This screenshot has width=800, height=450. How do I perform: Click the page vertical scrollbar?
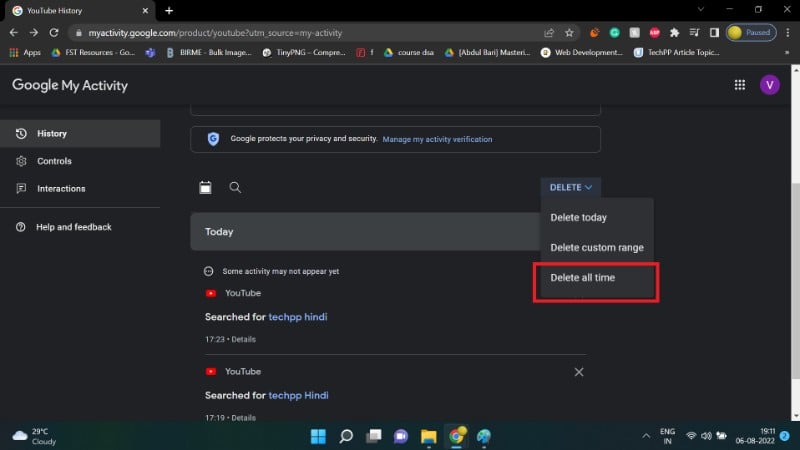pyautogui.click(x=795, y=281)
